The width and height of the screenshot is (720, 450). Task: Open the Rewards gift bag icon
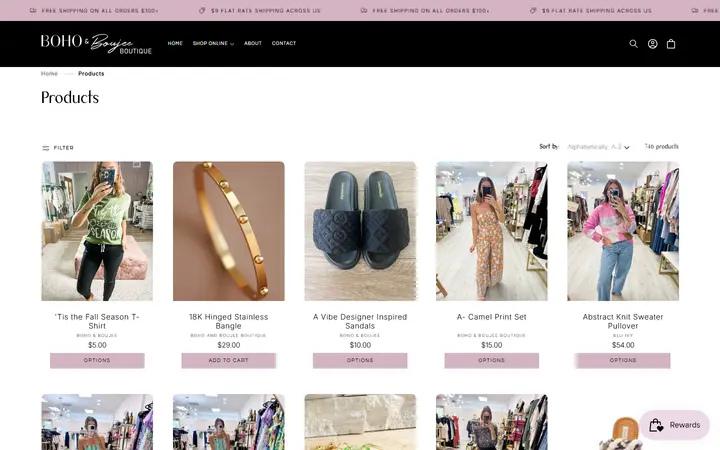coord(656,425)
